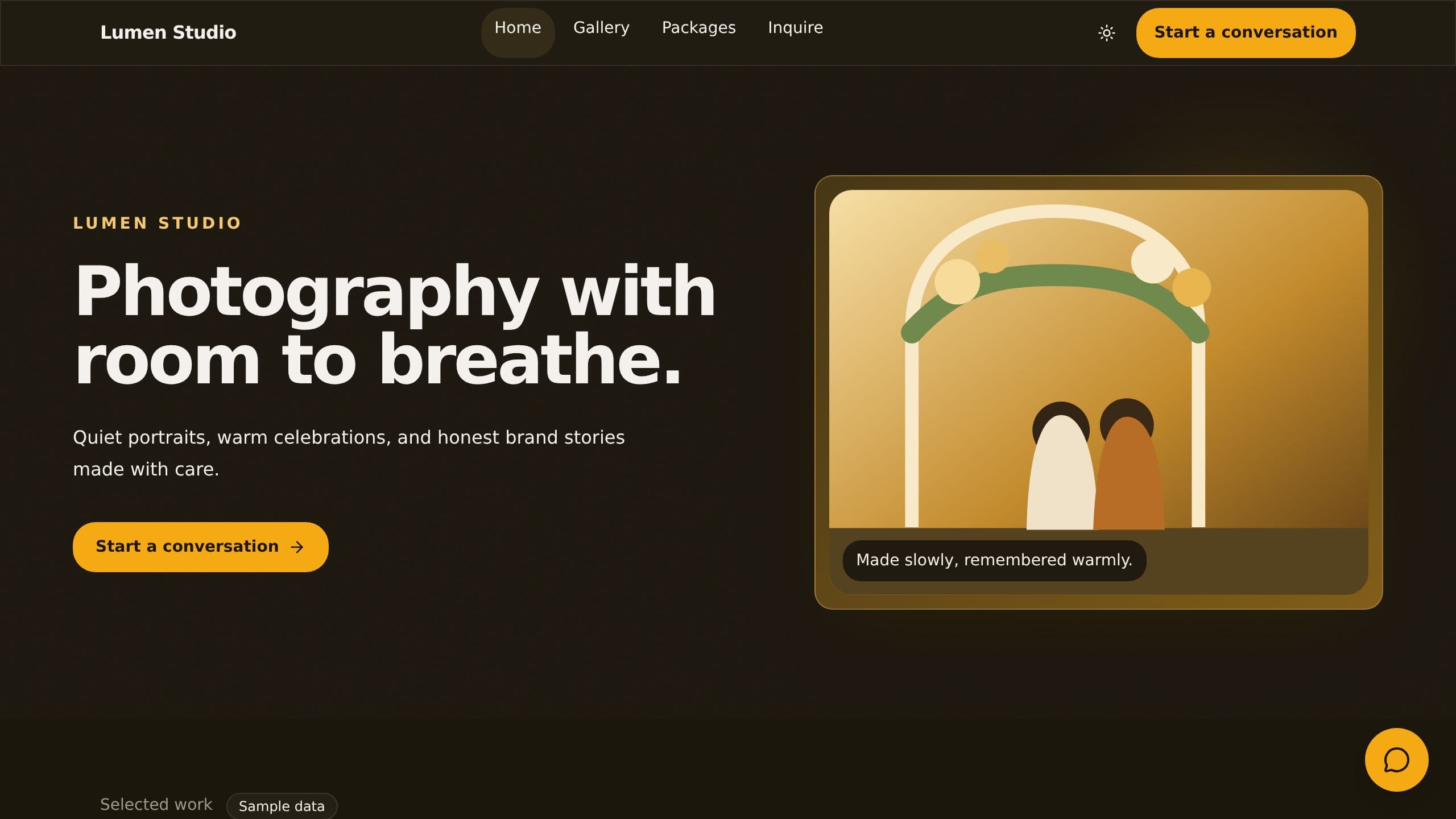Viewport: 1456px width, 819px height.
Task: Go to the Home nav item
Action: [518, 32]
